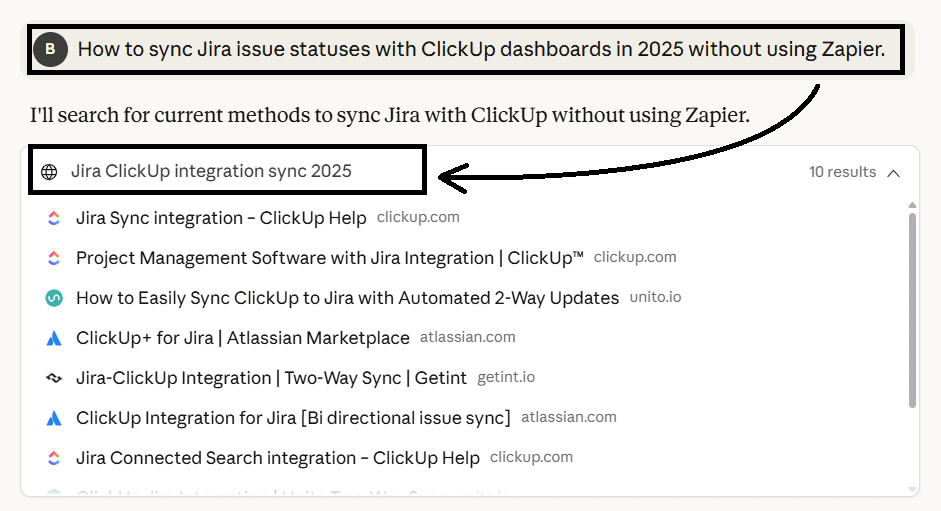This screenshot has width=941, height=511.
Task: Click the user avatar with letter B
Action: tap(50, 48)
